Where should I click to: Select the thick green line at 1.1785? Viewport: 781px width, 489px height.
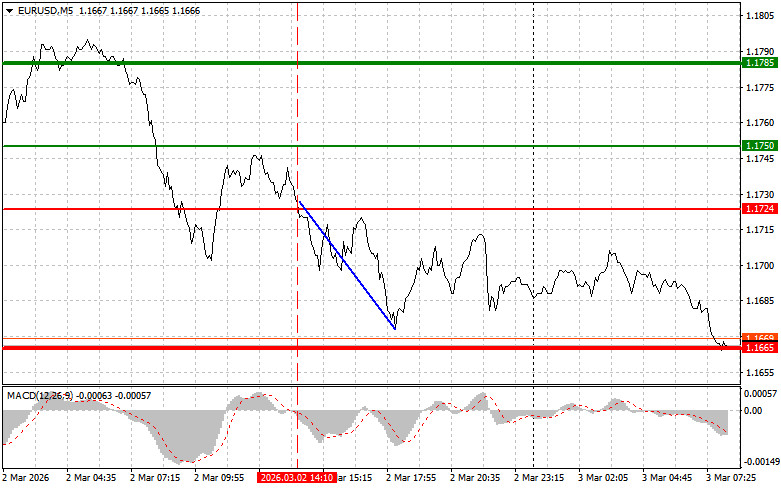400,62
